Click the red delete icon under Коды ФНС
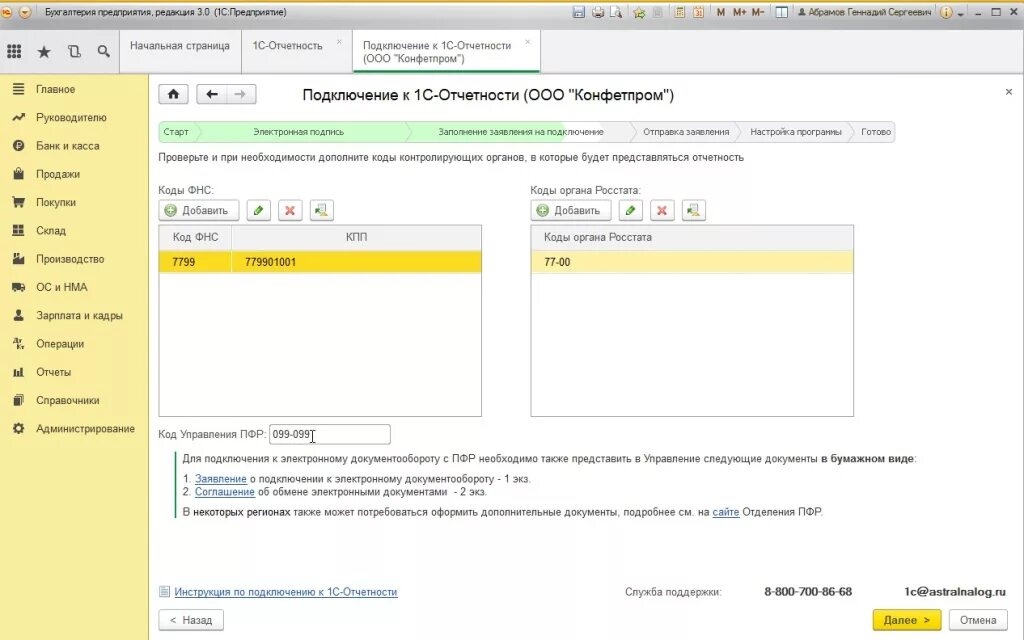1024x640 pixels. coord(290,210)
